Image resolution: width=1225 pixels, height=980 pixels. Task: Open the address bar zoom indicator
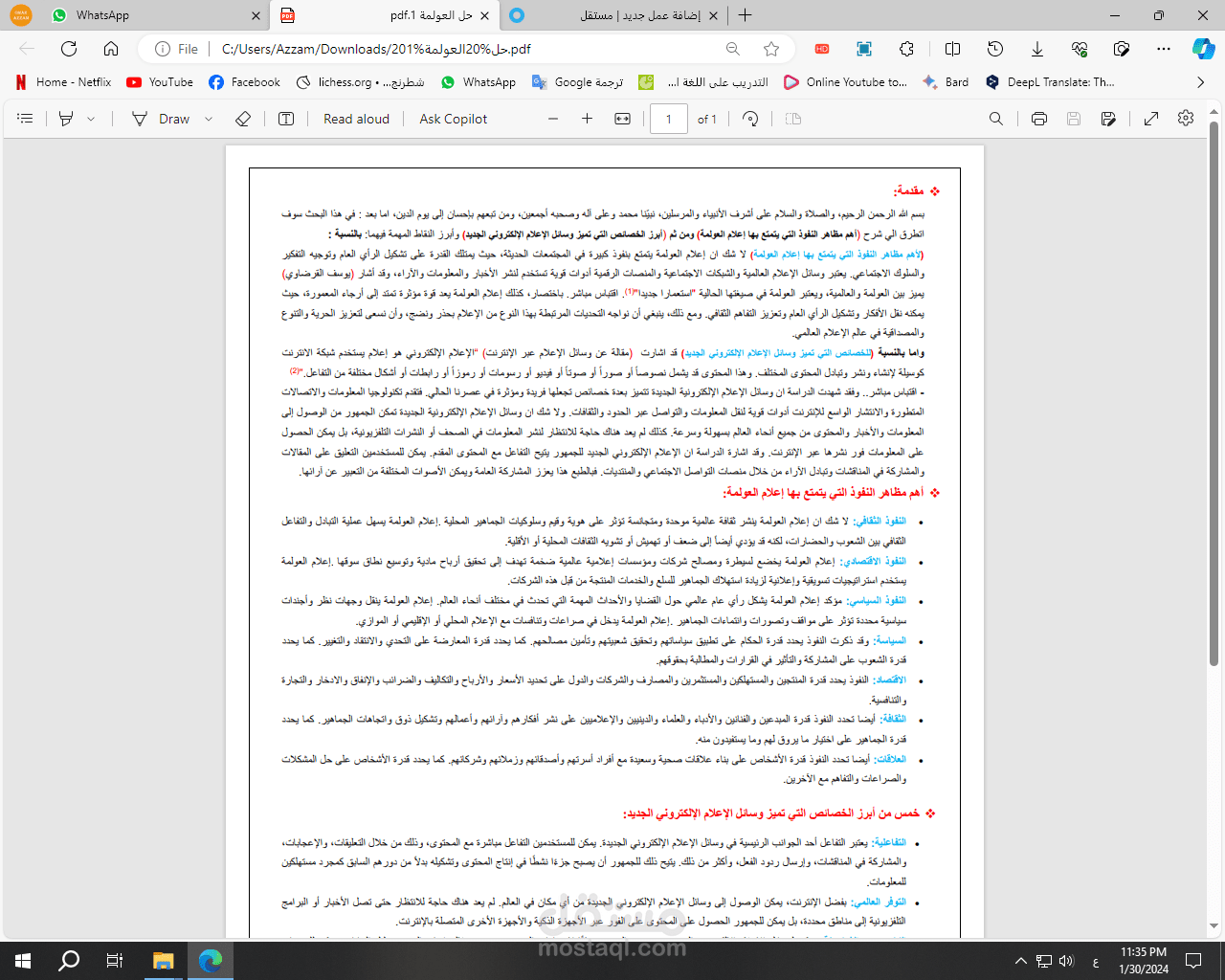(733, 49)
